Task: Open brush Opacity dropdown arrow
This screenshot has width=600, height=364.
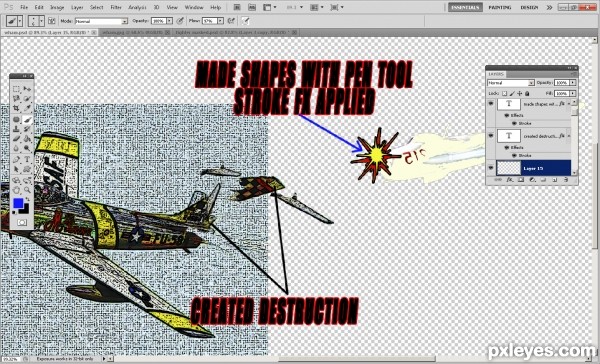Action: click(x=170, y=21)
